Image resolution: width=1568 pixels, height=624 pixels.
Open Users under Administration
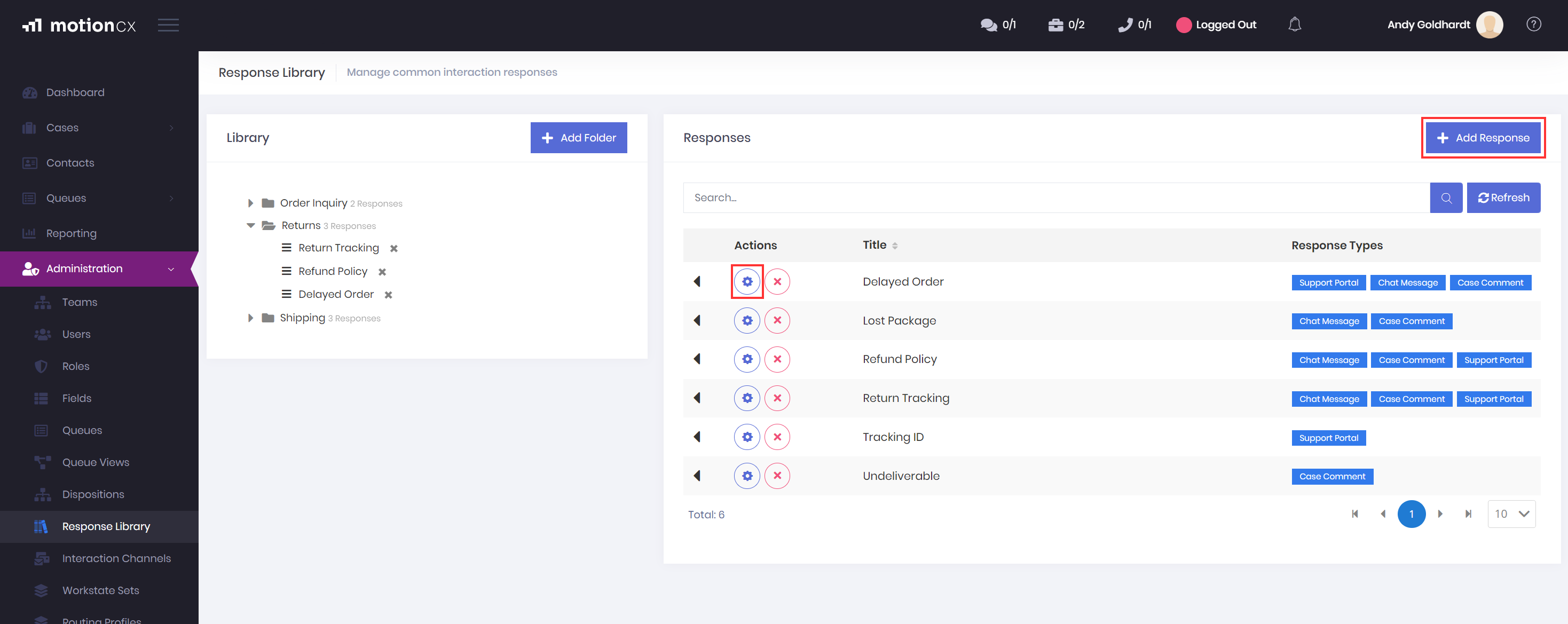[76, 335]
